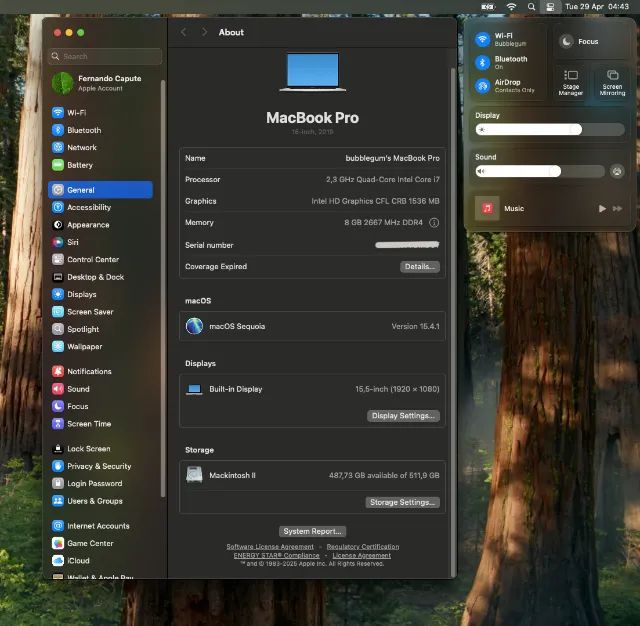Click the date and time in menu bar

pos(596,7)
